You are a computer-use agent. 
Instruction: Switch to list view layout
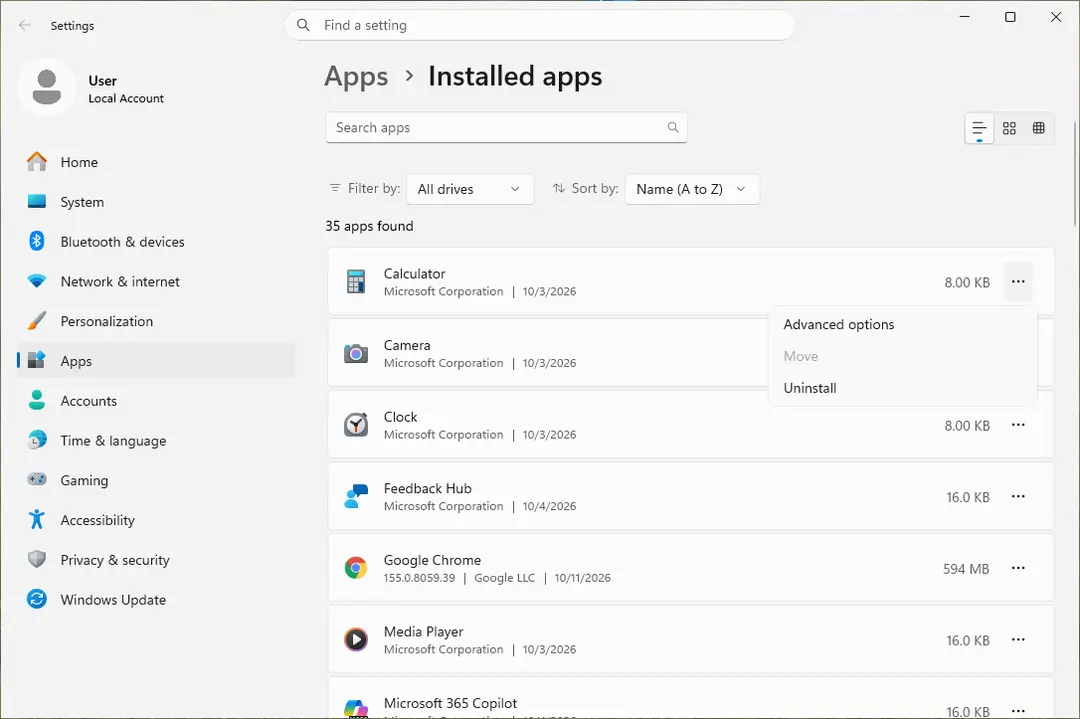tap(979, 128)
